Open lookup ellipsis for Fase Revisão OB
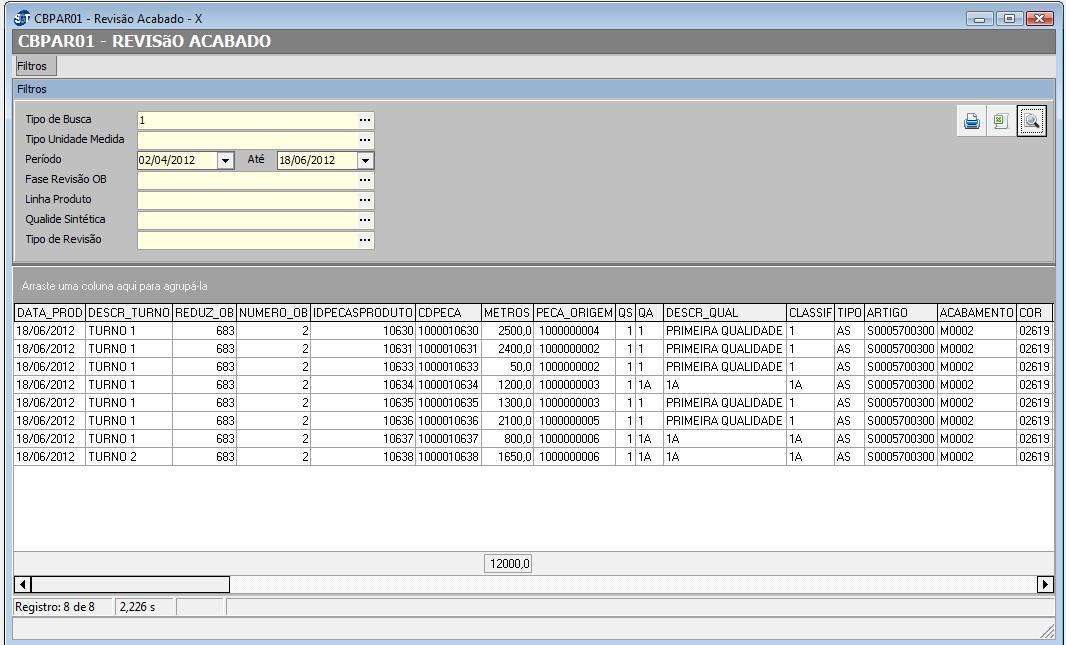 click(365, 180)
